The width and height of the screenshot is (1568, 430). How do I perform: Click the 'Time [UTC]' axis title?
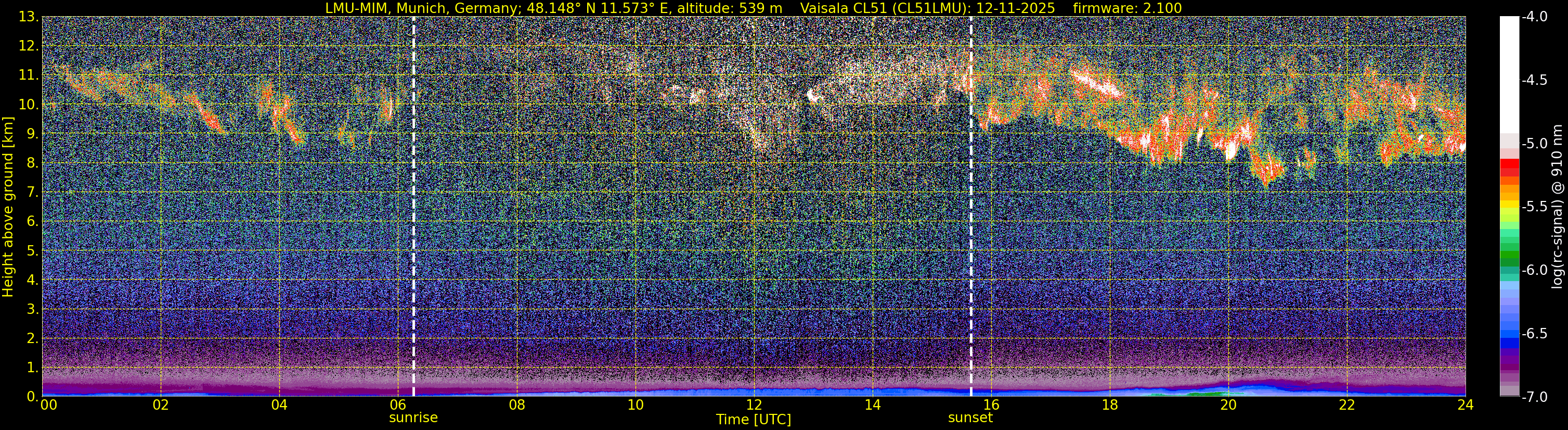pos(754,420)
